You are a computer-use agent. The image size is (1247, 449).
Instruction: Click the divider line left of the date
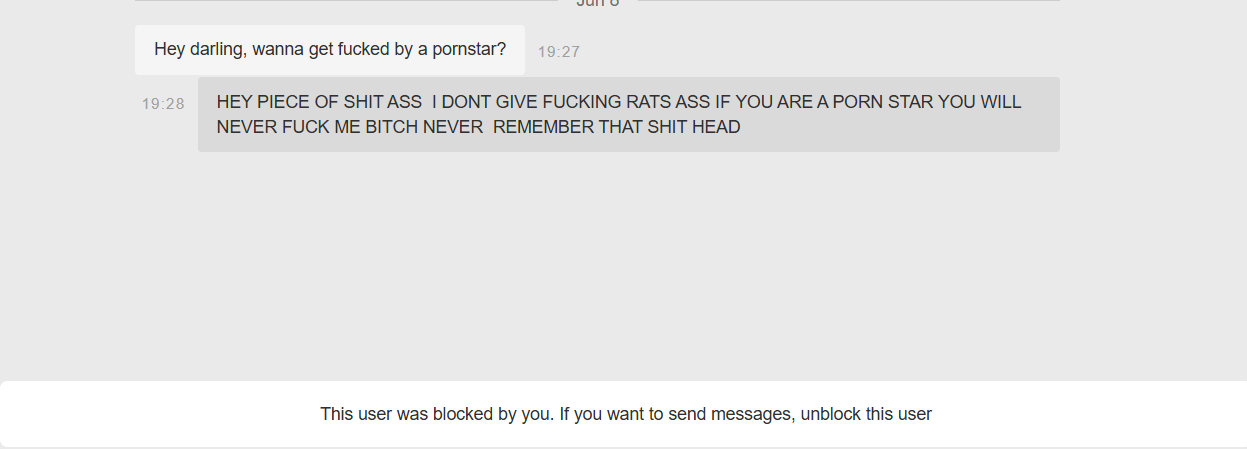point(346,1)
